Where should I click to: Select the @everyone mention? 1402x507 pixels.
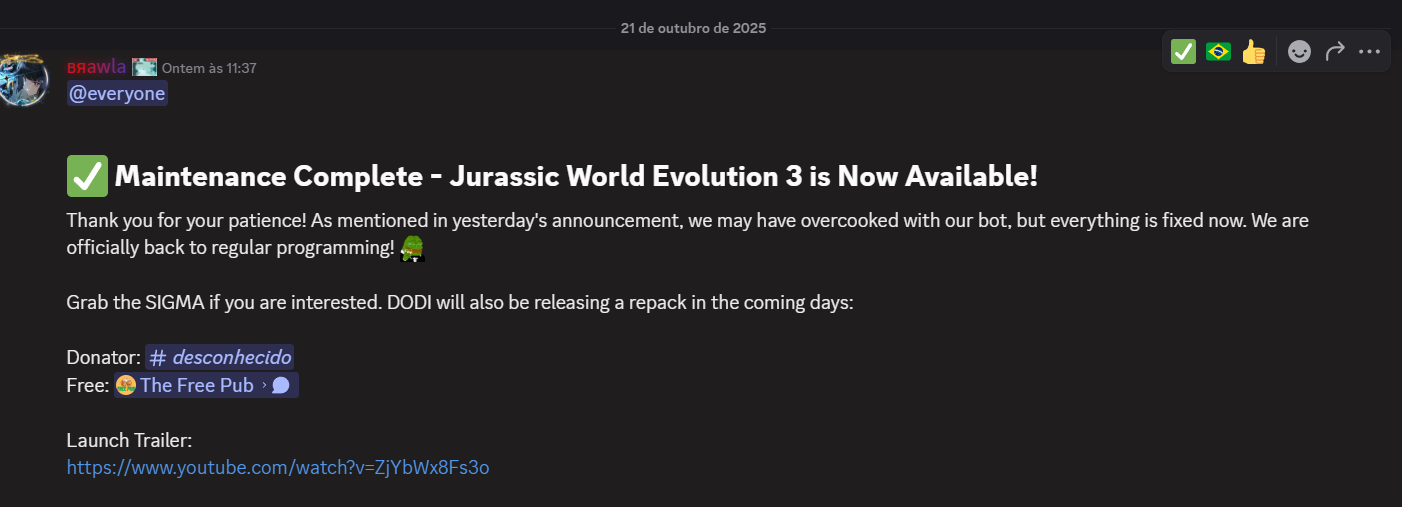[117, 93]
